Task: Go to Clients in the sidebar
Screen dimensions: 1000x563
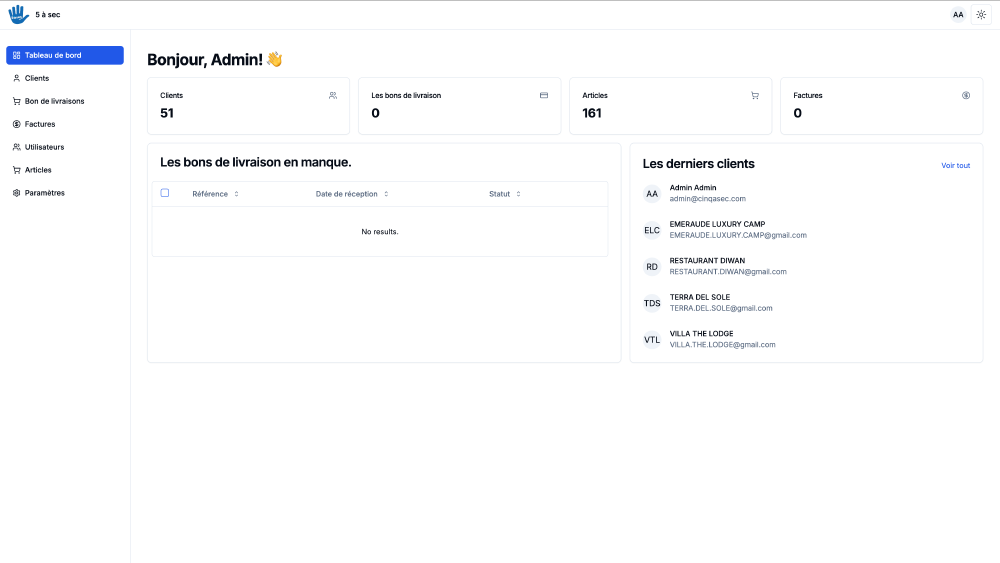Action: (37, 78)
